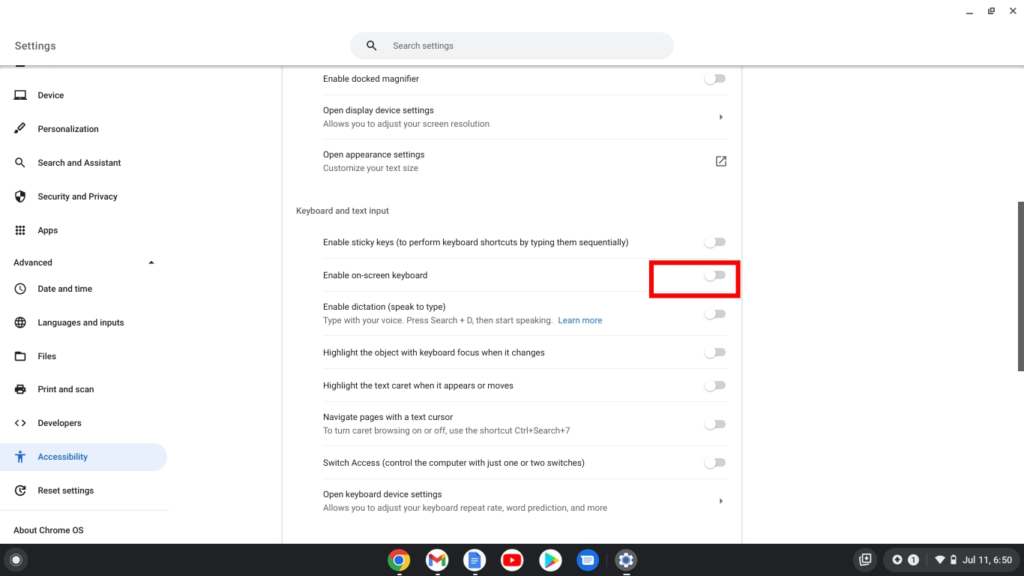Image resolution: width=1024 pixels, height=576 pixels.
Task: Turn on sticky keys toggle
Action: [x=714, y=242]
